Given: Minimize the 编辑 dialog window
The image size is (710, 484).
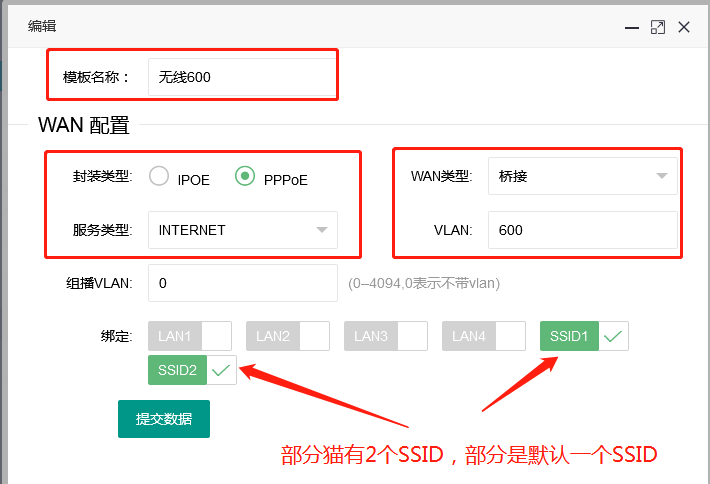Looking at the screenshot, I should [x=631, y=27].
